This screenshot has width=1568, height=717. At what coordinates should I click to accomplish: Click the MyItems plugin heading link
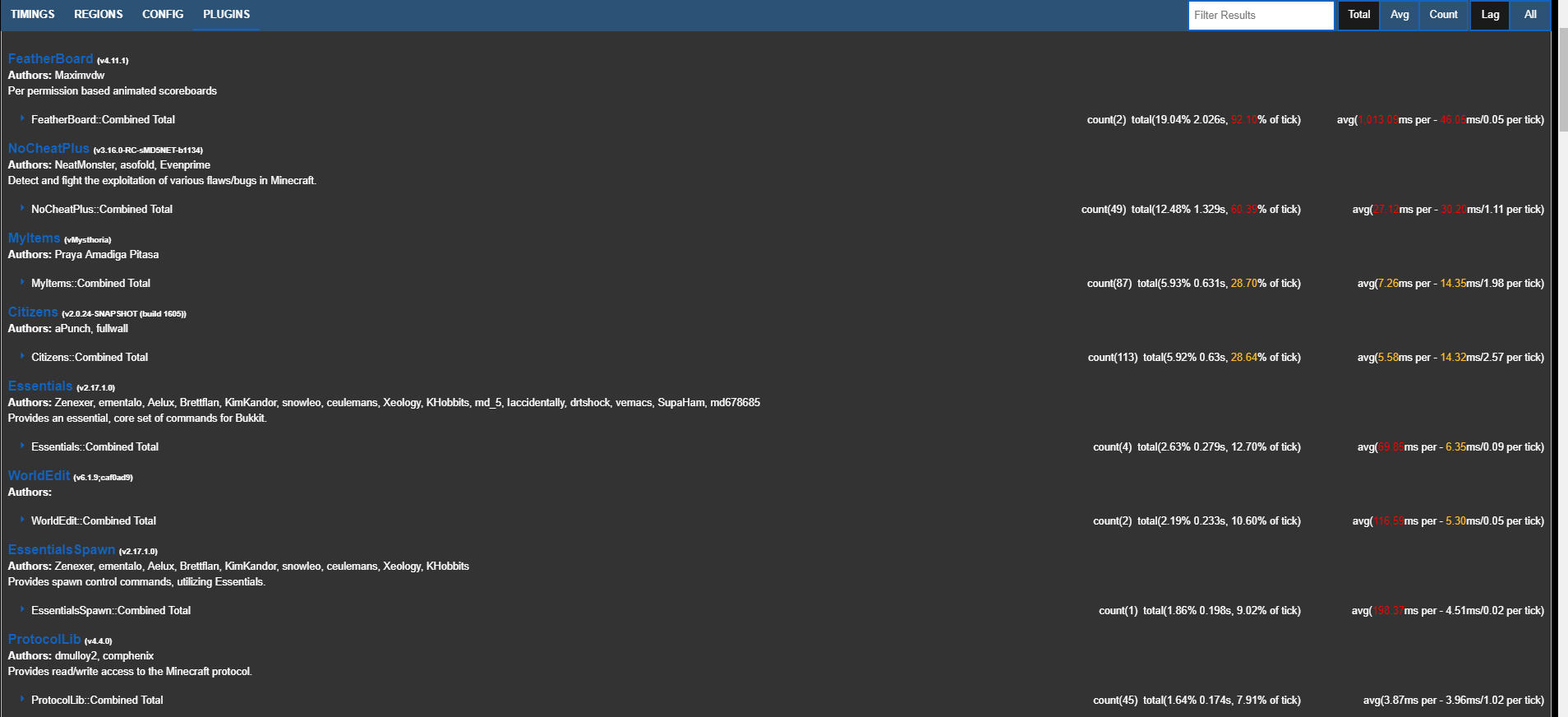pos(35,238)
